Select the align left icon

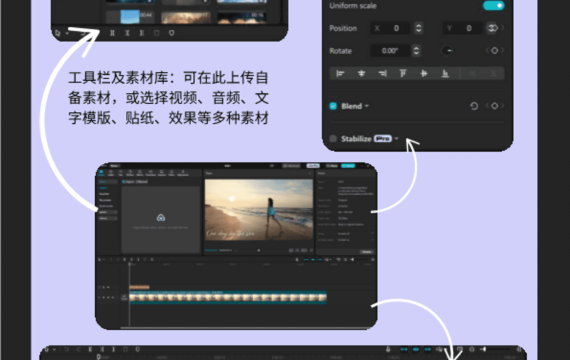pos(340,73)
